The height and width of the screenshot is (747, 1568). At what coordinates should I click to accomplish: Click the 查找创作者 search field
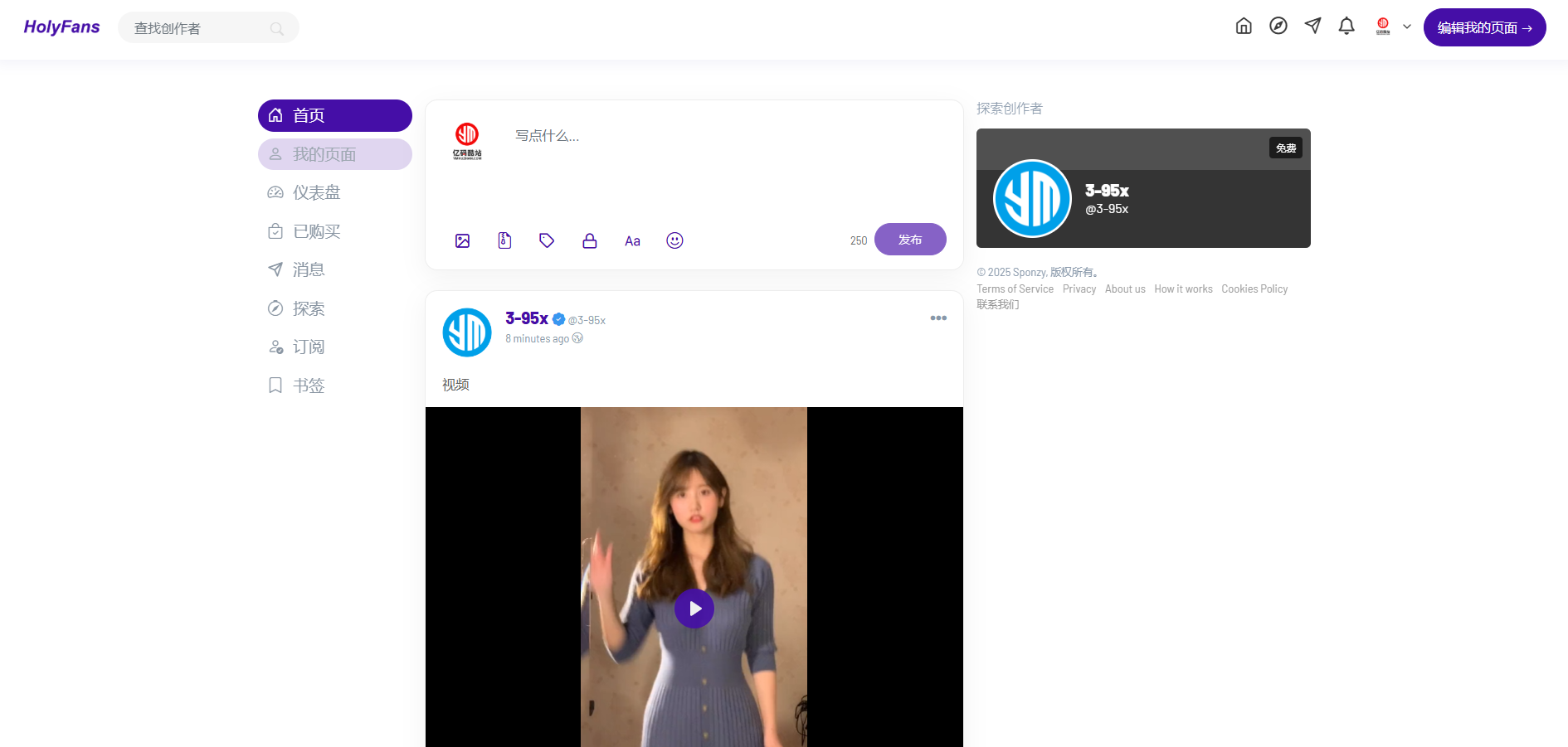pyautogui.click(x=199, y=28)
